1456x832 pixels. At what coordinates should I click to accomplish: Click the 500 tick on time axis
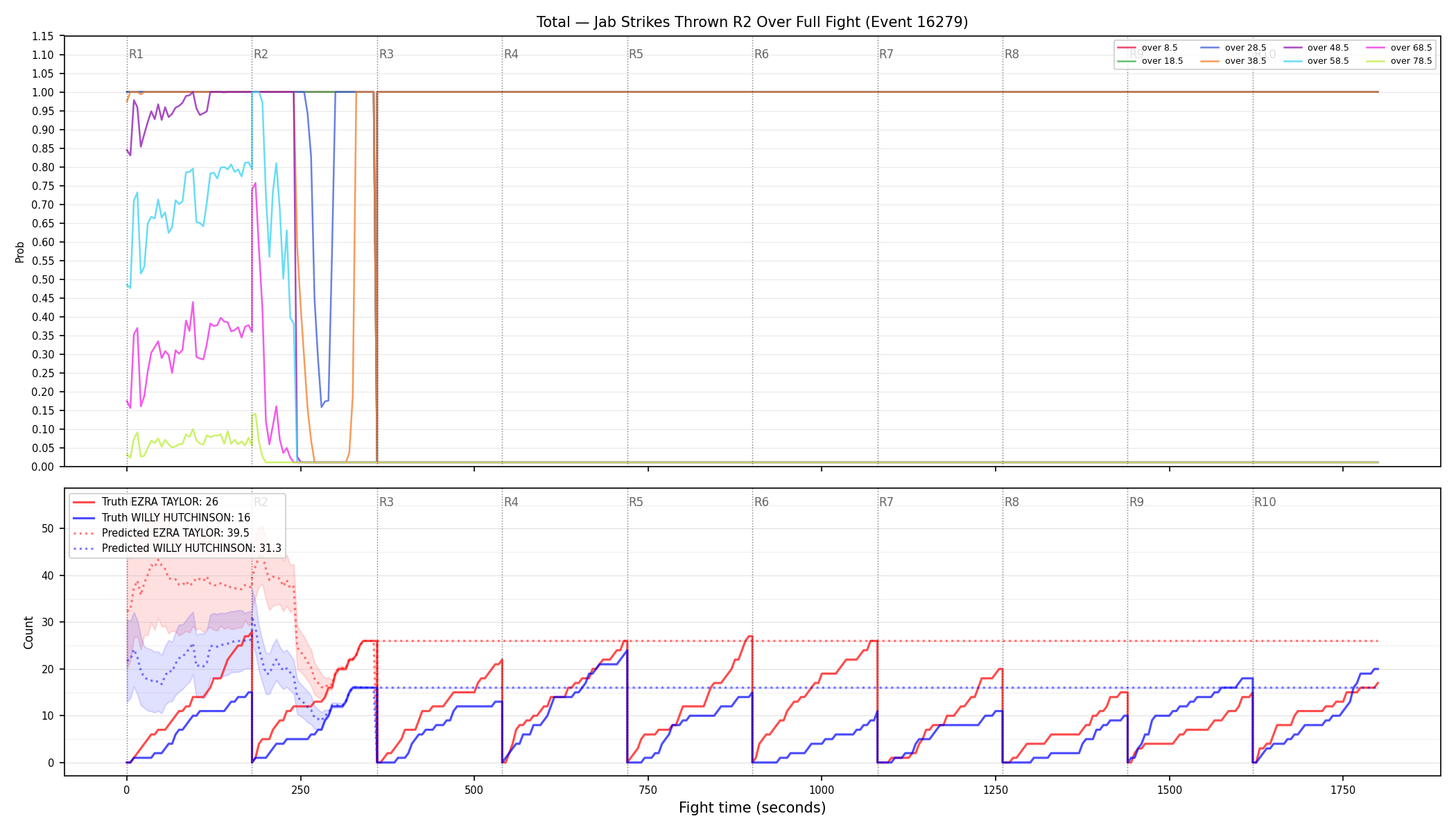[x=474, y=790]
